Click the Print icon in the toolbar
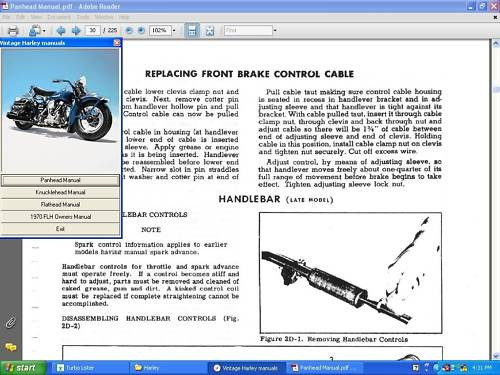The image size is (500, 375). (13, 31)
